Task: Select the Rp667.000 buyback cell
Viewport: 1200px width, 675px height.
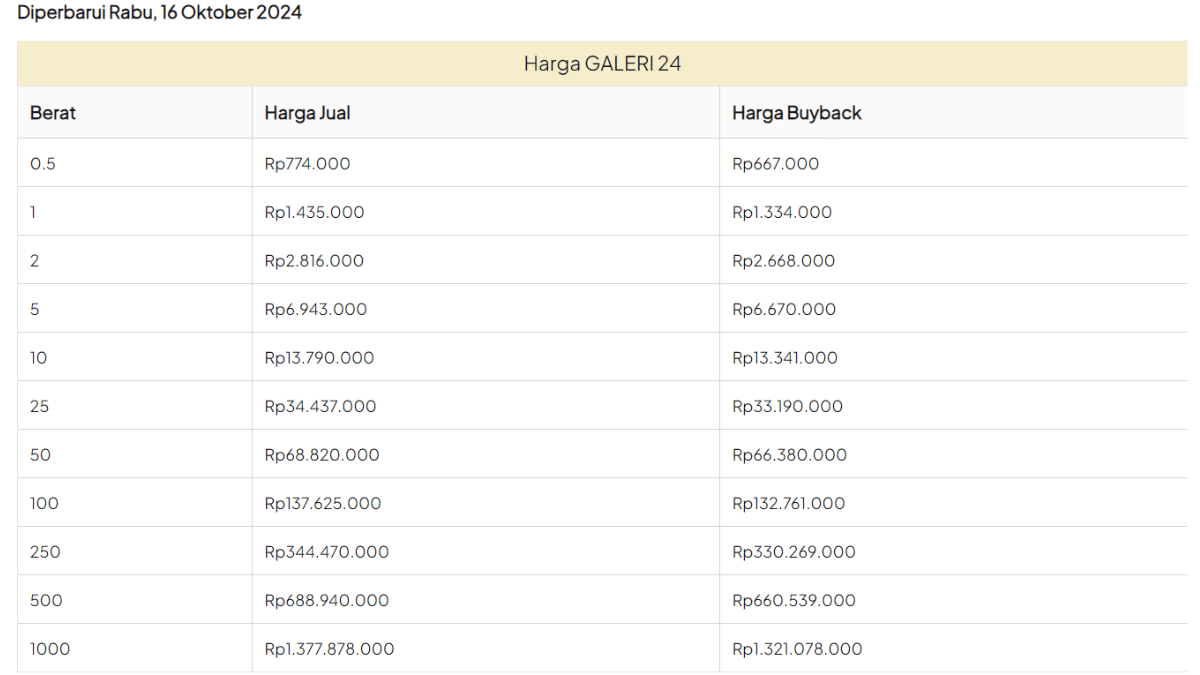Action: [x=775, y=164]
